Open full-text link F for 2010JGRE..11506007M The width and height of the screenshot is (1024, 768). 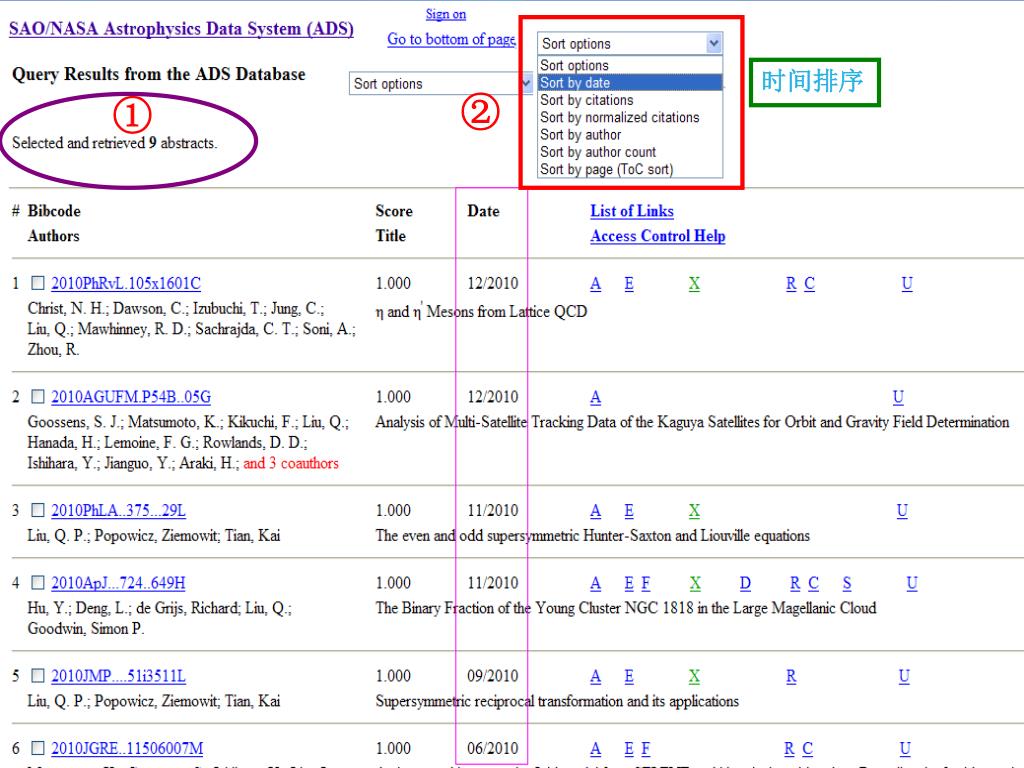[645, 748]
